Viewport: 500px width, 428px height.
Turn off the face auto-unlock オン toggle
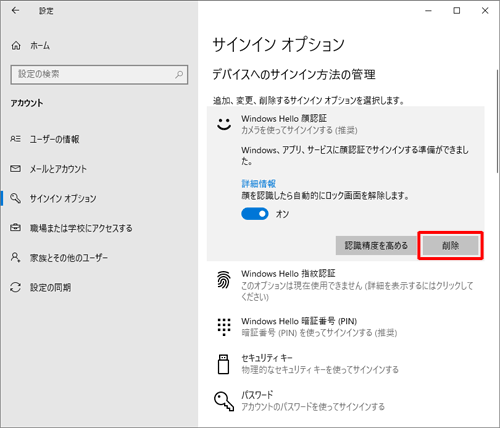coord(255,214)
